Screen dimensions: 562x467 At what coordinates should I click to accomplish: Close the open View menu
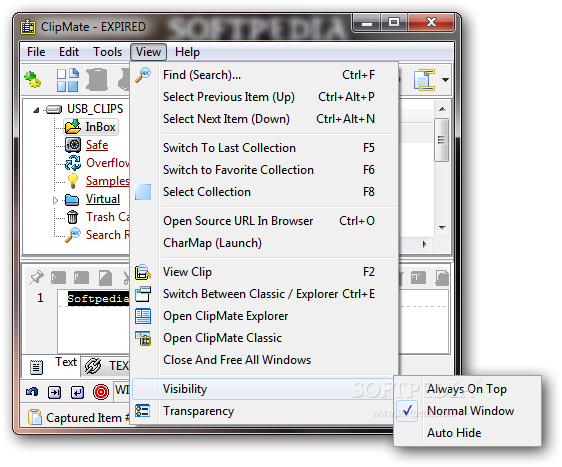(x=148, y=52)
